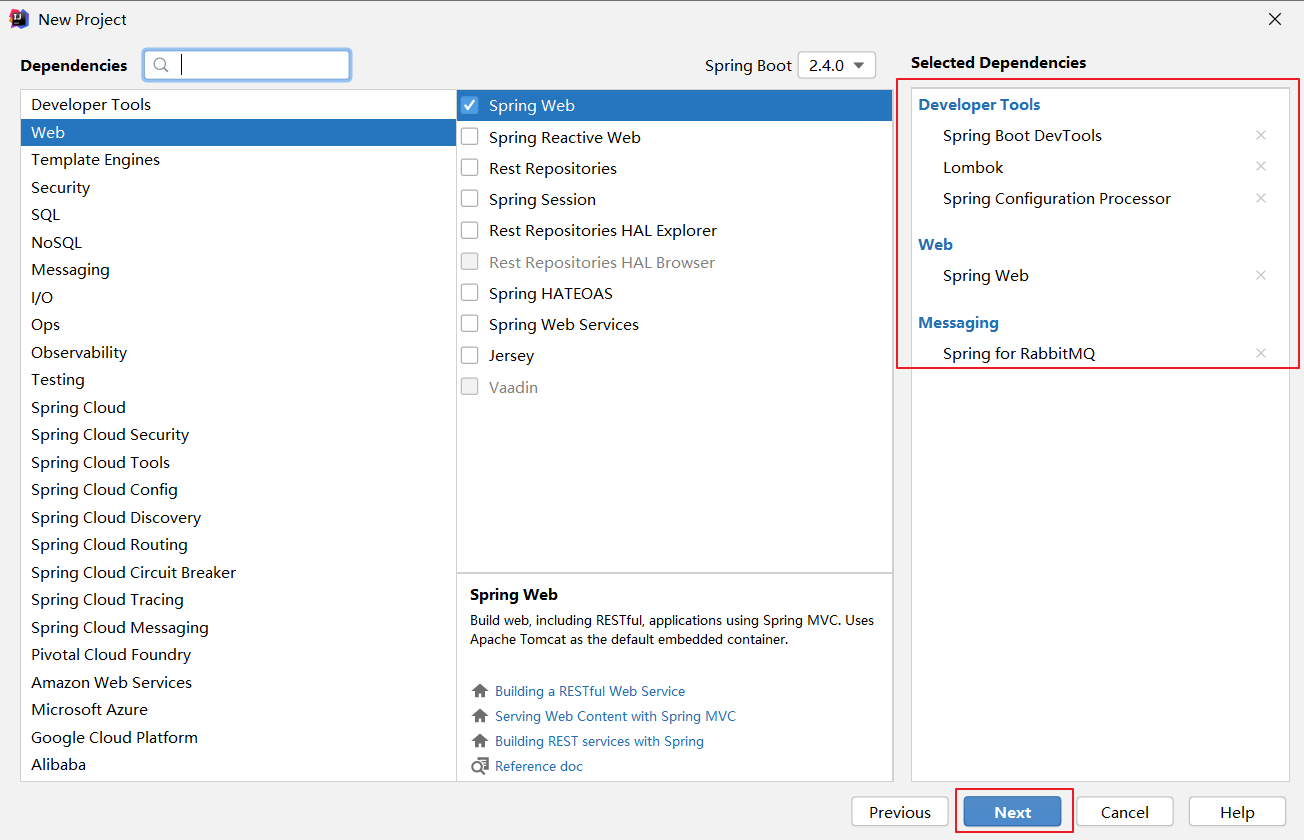Uncheck the Spring Web checkbox

tap(470, 105)
